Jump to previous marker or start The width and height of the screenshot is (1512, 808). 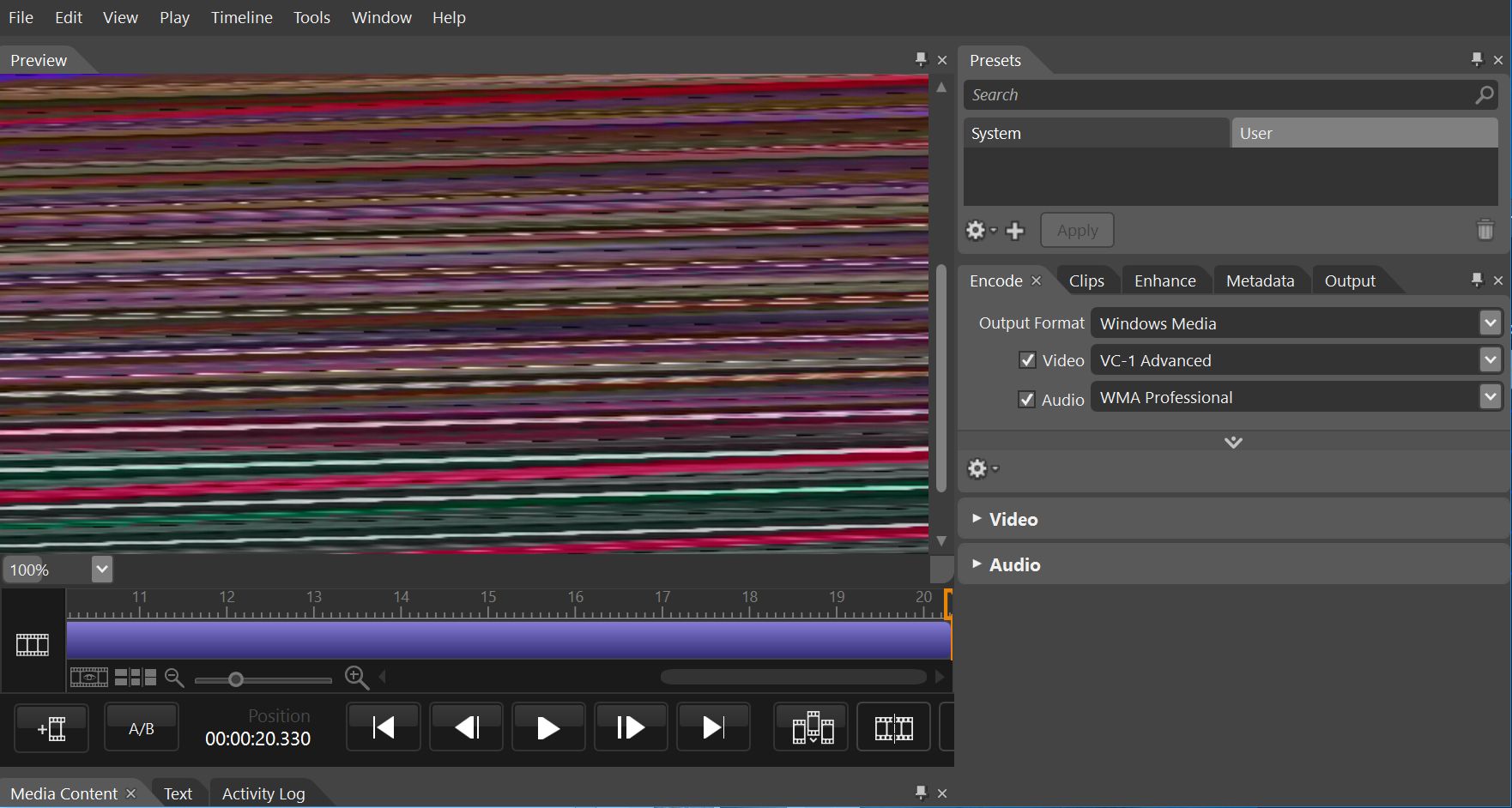click(383, 727)
